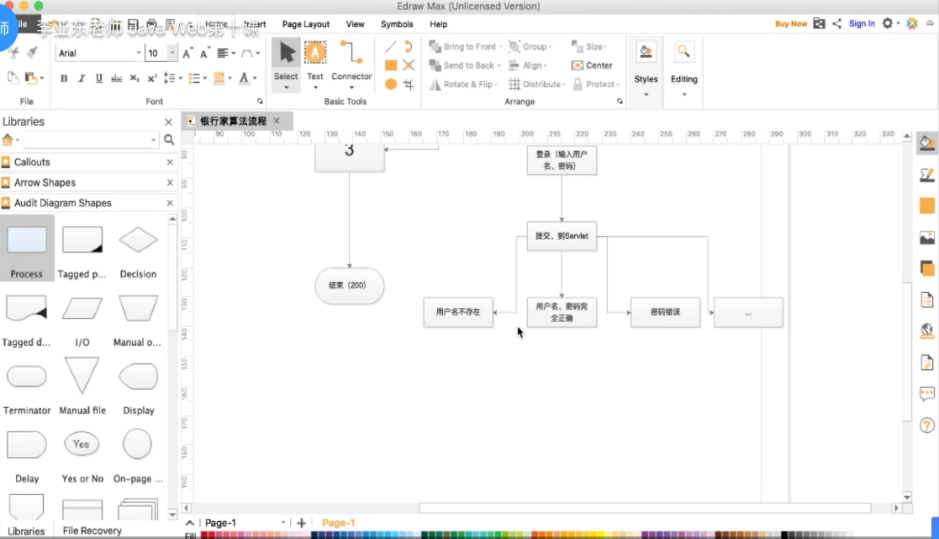This screenshot has height=539, width=939.
Task: Select the Decision diamond shape
Action: (x=138, y=249)
